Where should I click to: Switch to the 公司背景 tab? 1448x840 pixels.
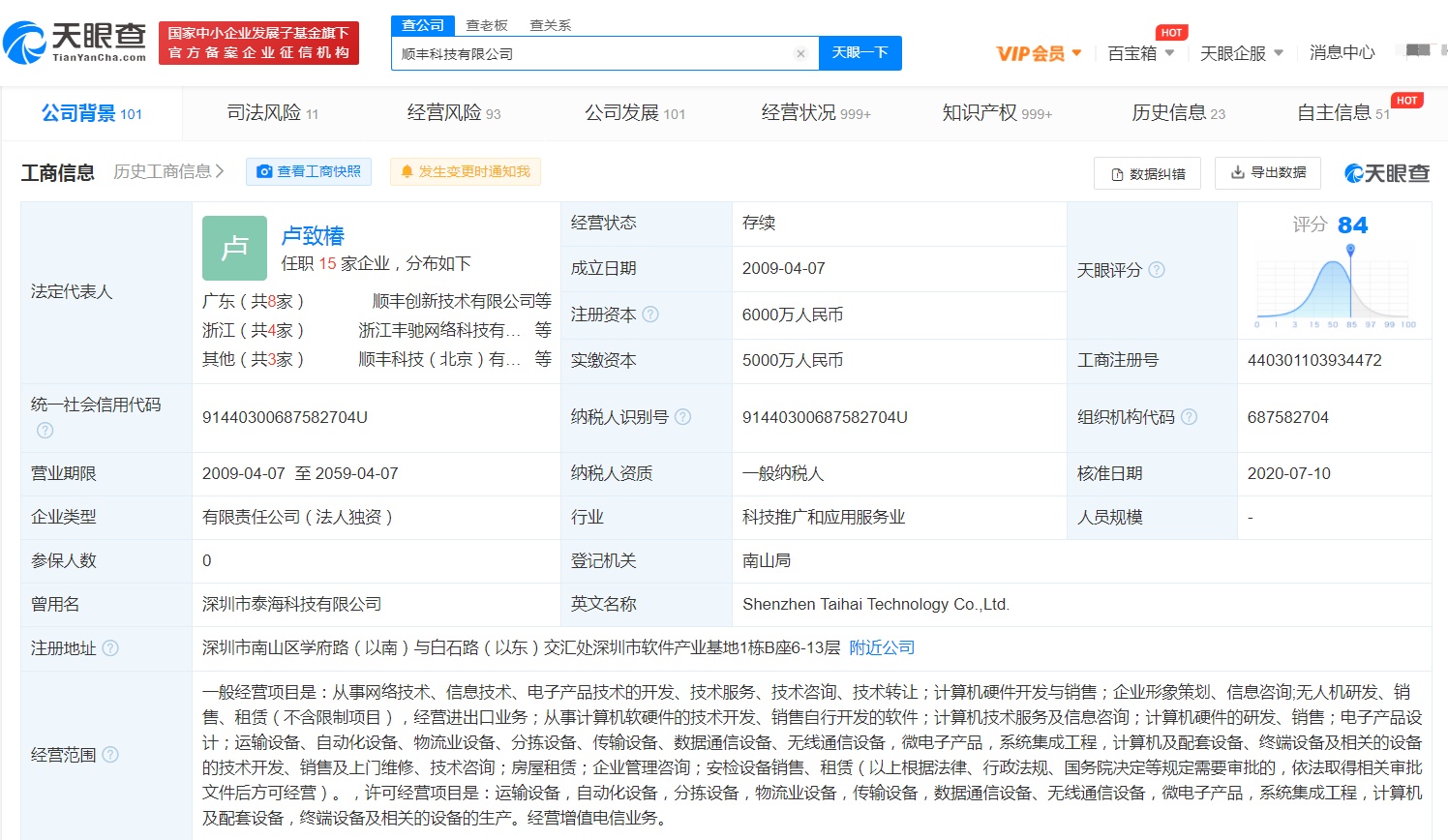tap(92, 113)
